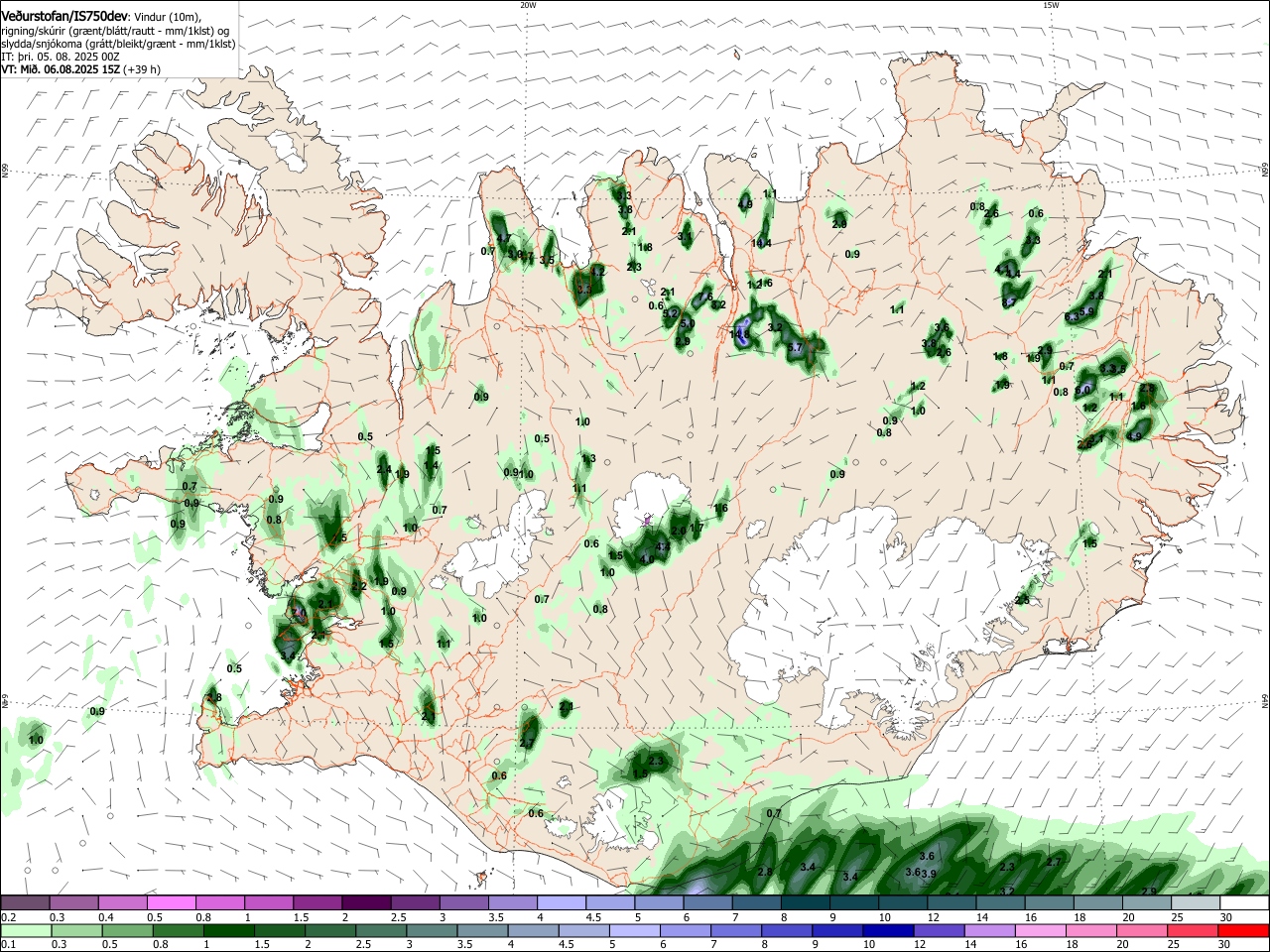This screenshot has width=1270, height=952.
Task: Click the medium blue bottom-row swatch starting at 8
Action: [788, 930]
